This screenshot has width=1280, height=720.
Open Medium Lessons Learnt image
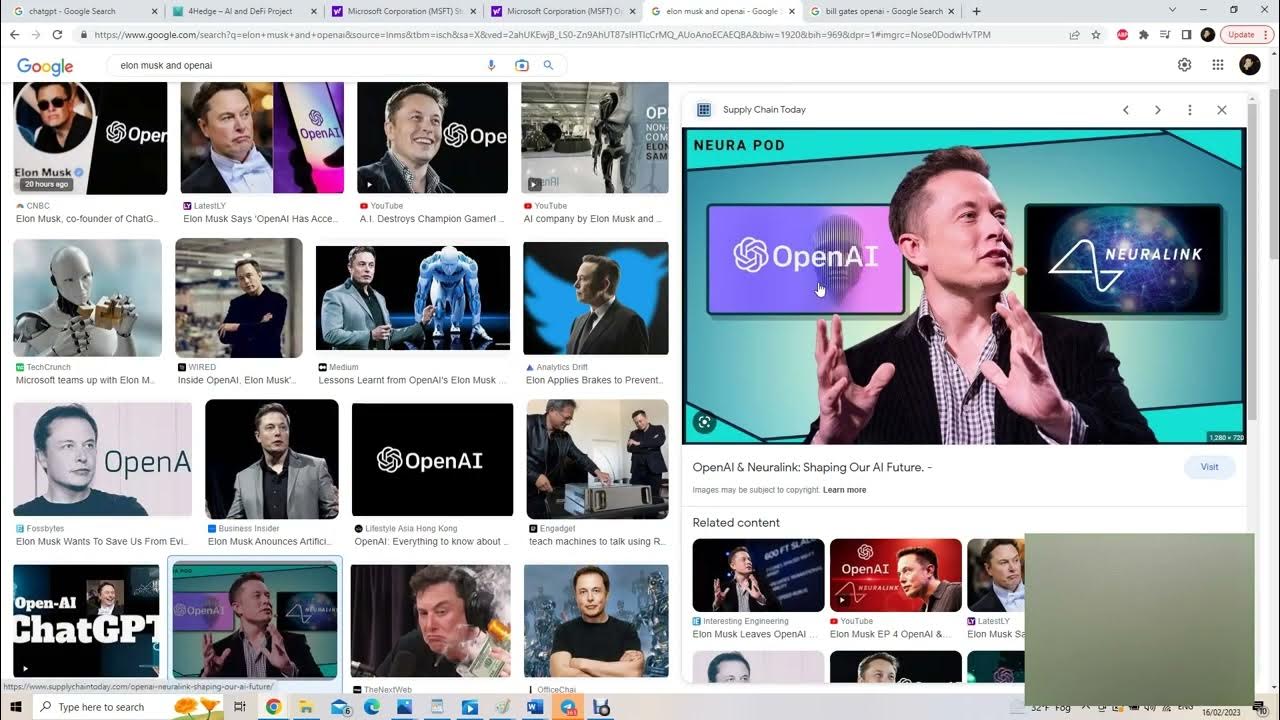[413, 298]
